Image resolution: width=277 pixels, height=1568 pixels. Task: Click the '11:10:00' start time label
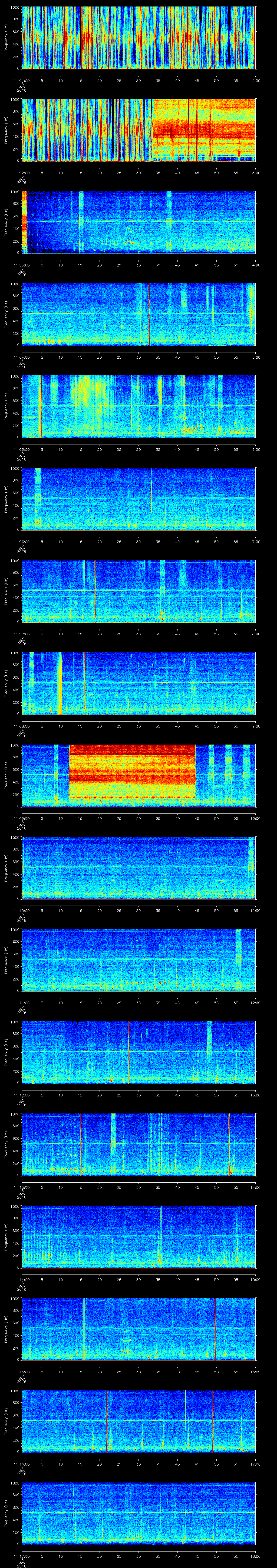(21, 910)
